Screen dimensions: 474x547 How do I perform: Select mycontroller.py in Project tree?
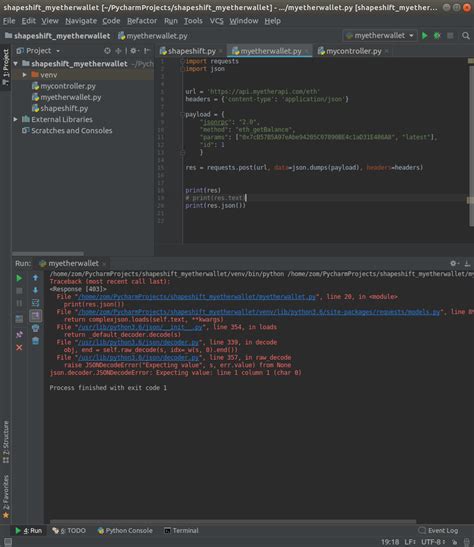[x=68, y=86]
